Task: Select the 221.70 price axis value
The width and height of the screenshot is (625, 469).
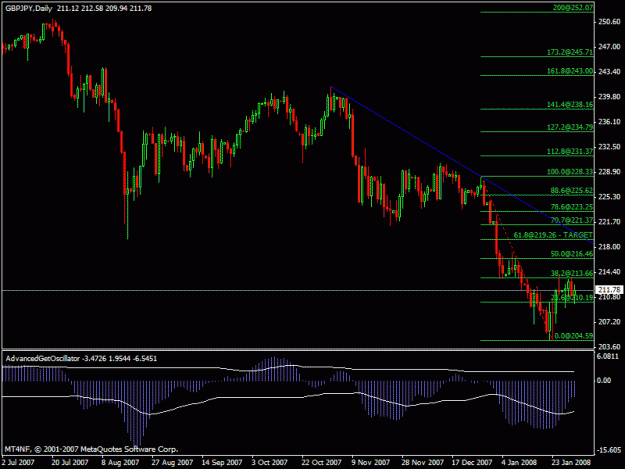Action: tap(609, 222)
